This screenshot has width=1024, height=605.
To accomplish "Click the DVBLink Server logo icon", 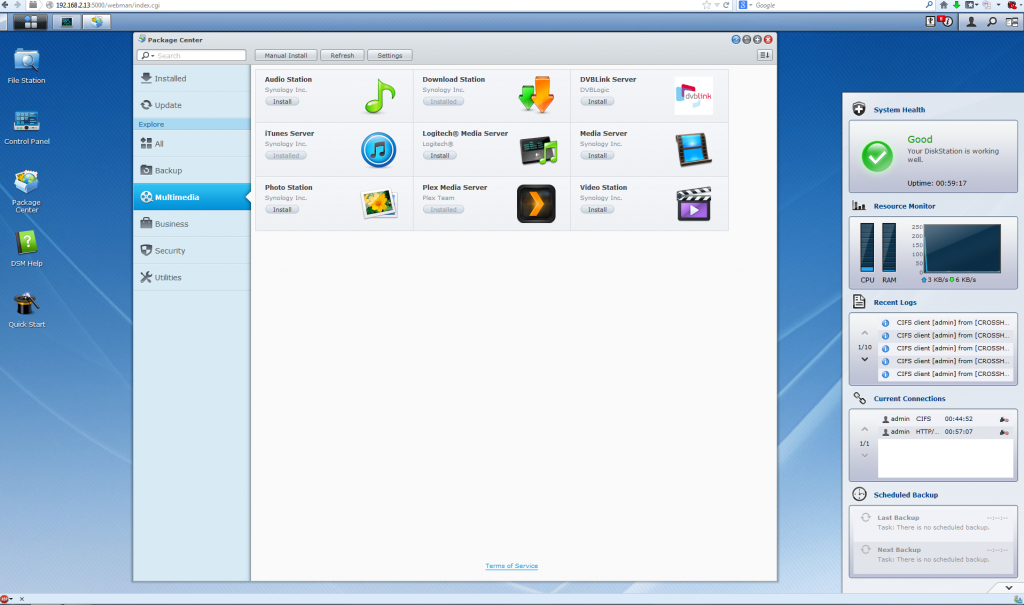I will 694,95.
